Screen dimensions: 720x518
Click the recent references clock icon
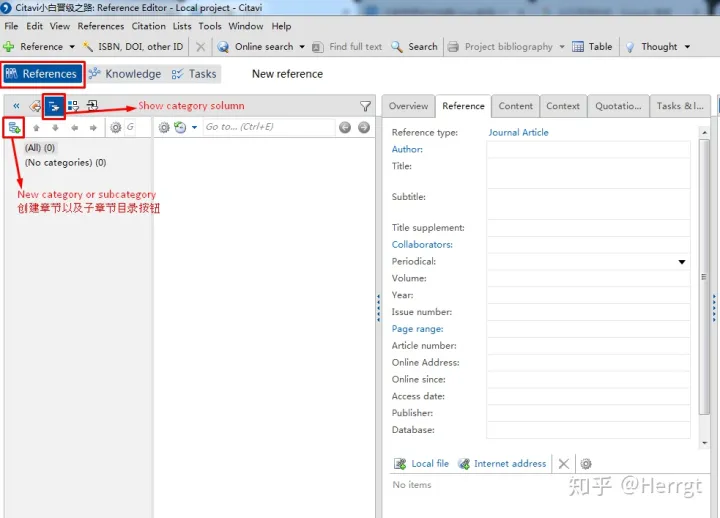tap(180, 127)
